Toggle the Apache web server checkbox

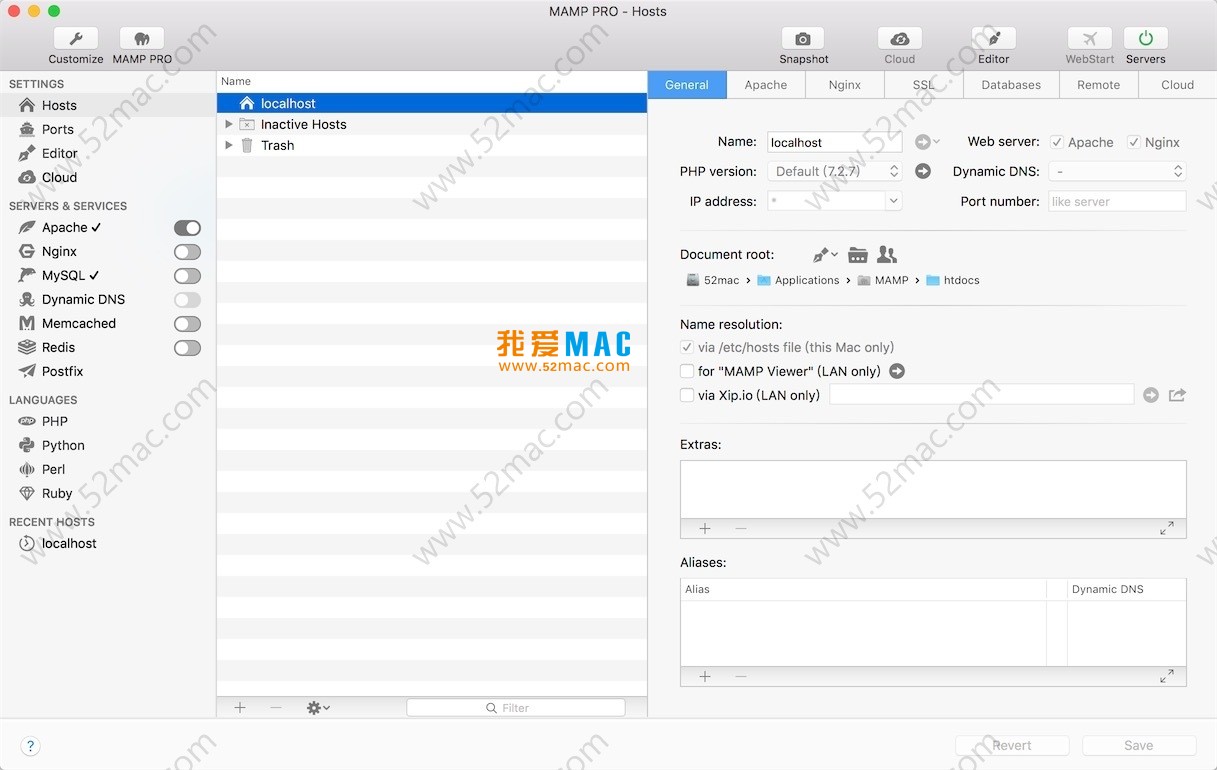click(x=1057, y=142)
